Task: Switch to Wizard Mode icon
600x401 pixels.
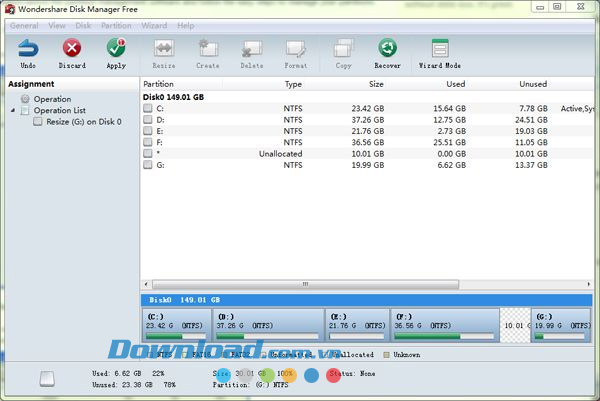Action: pyautogui.click(x=440, y=49)
